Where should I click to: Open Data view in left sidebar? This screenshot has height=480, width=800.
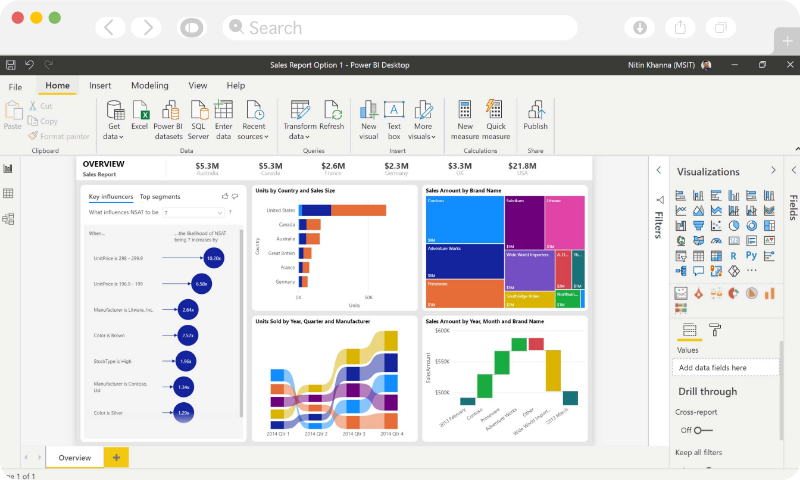[8, 193]
